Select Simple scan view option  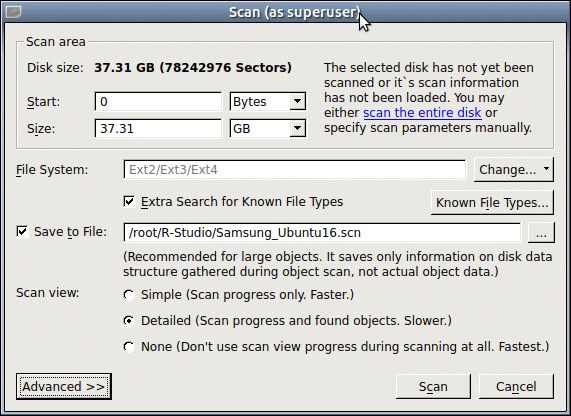pos(129,295)
